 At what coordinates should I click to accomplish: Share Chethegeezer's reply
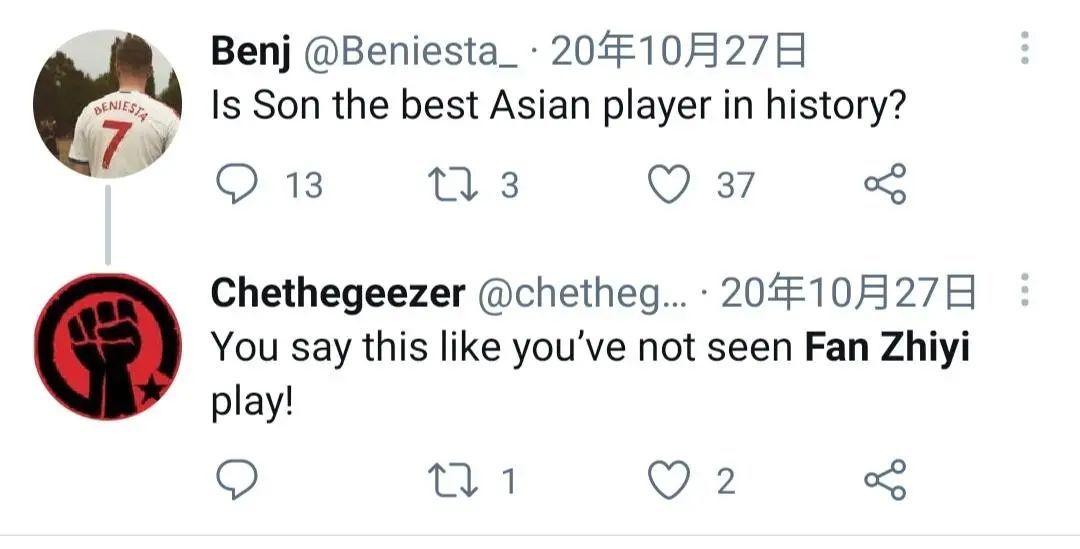click(885, 481)
